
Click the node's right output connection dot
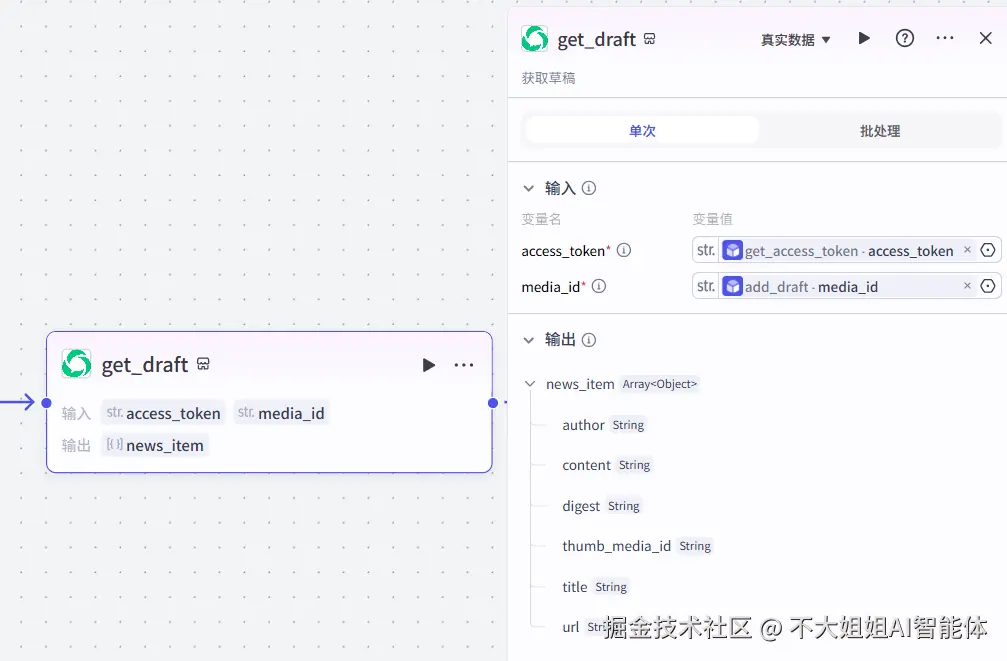[x=492, y=403]
